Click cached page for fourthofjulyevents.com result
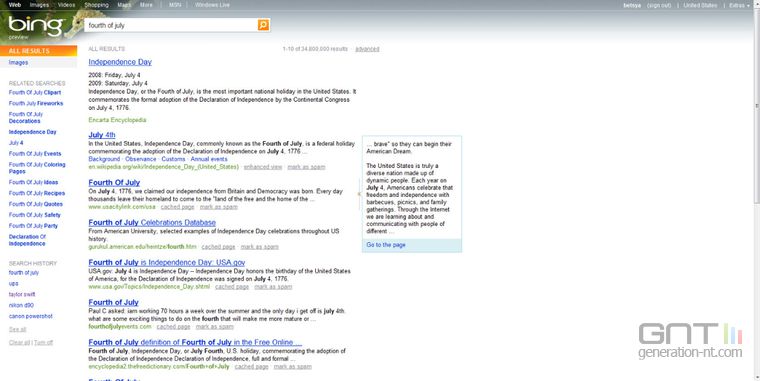Viewport: 760px width, 381px height. point(174,327)
